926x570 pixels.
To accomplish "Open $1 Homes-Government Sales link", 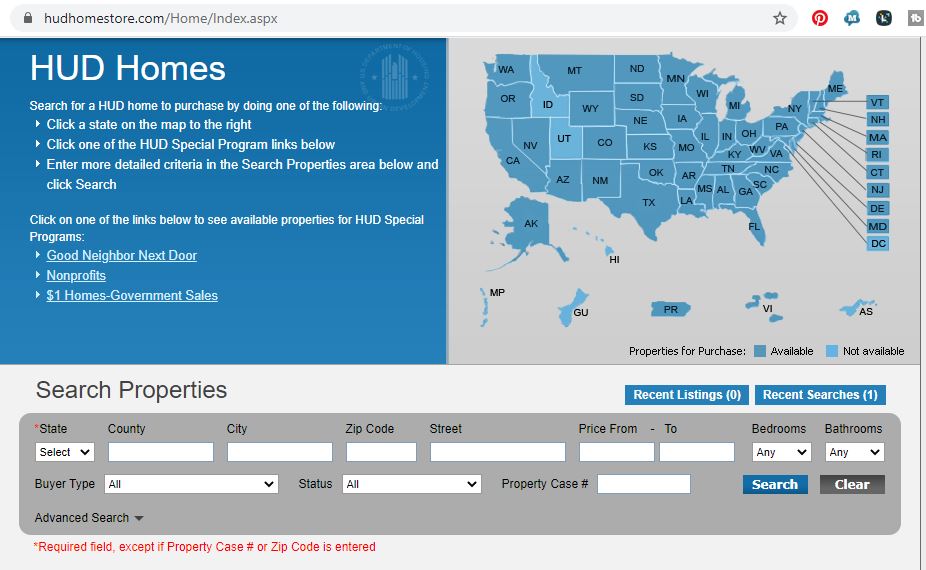I will coord(132,295).
